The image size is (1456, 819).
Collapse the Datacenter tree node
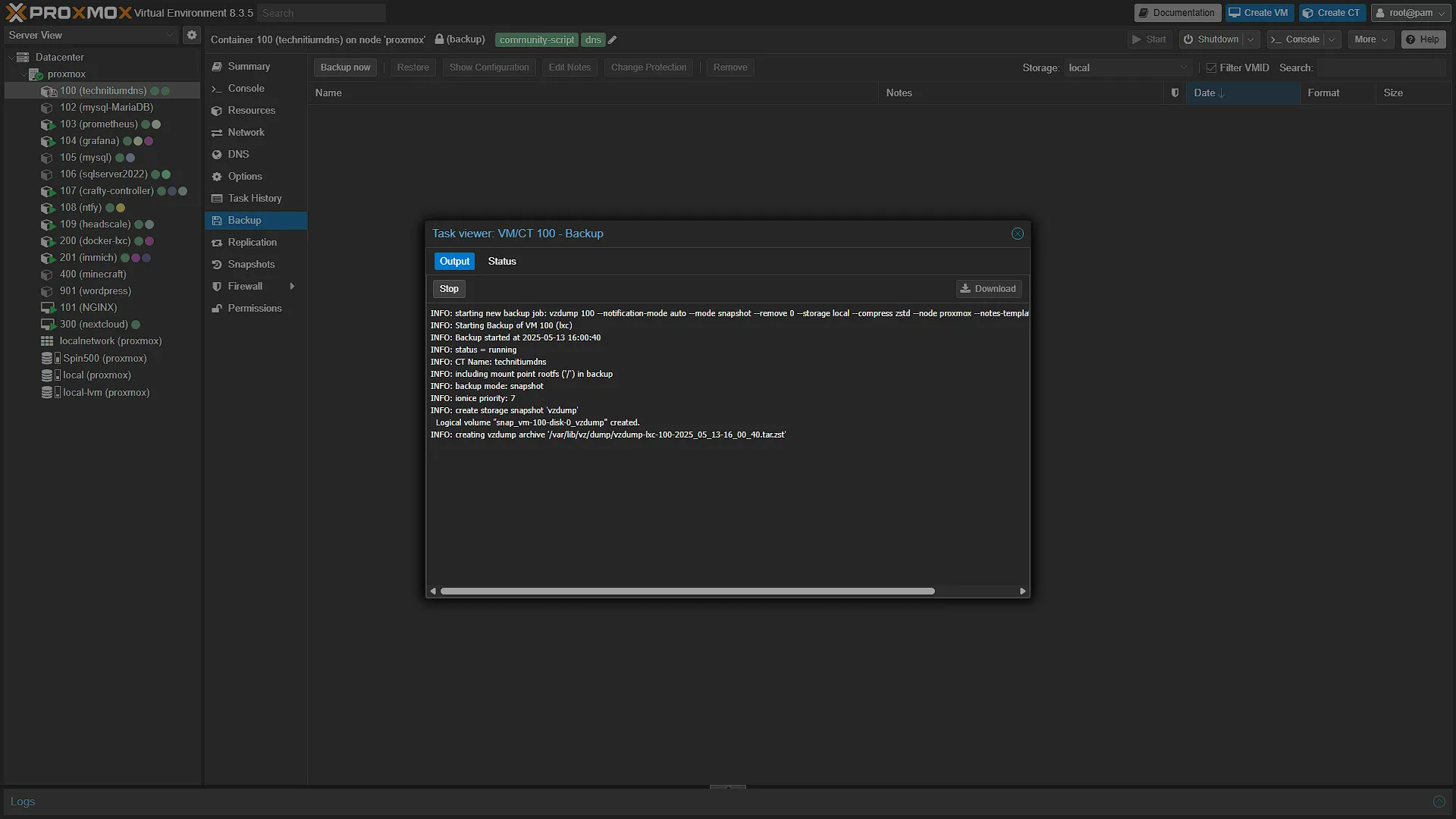point(11,58)
